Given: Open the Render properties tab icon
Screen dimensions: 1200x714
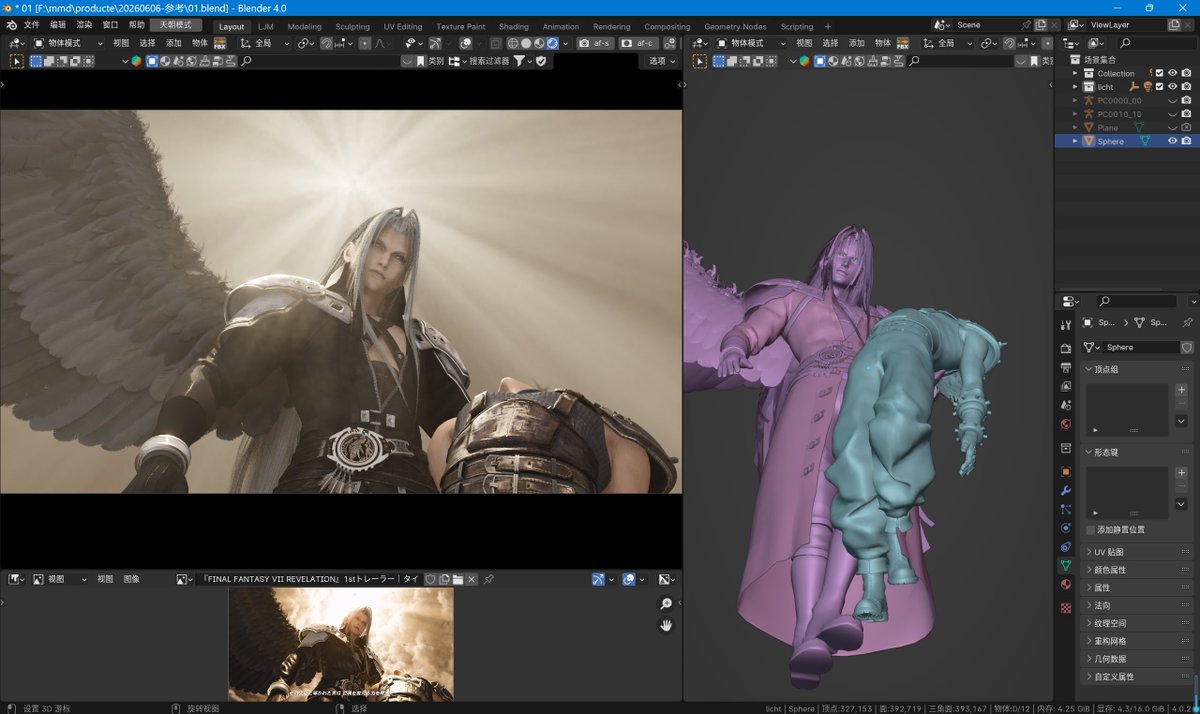Looking at the screenshot, I should pyautogui.click(x=1066, y=349).
